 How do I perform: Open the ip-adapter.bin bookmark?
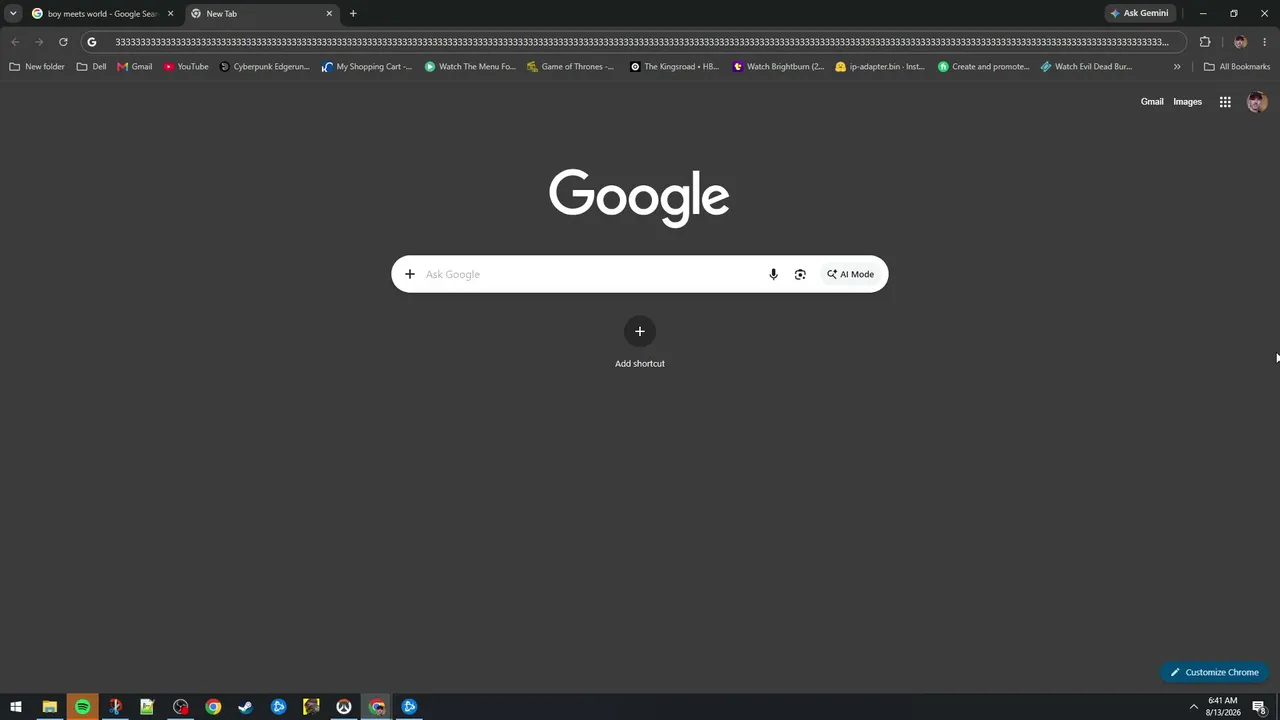click(880, 67)
